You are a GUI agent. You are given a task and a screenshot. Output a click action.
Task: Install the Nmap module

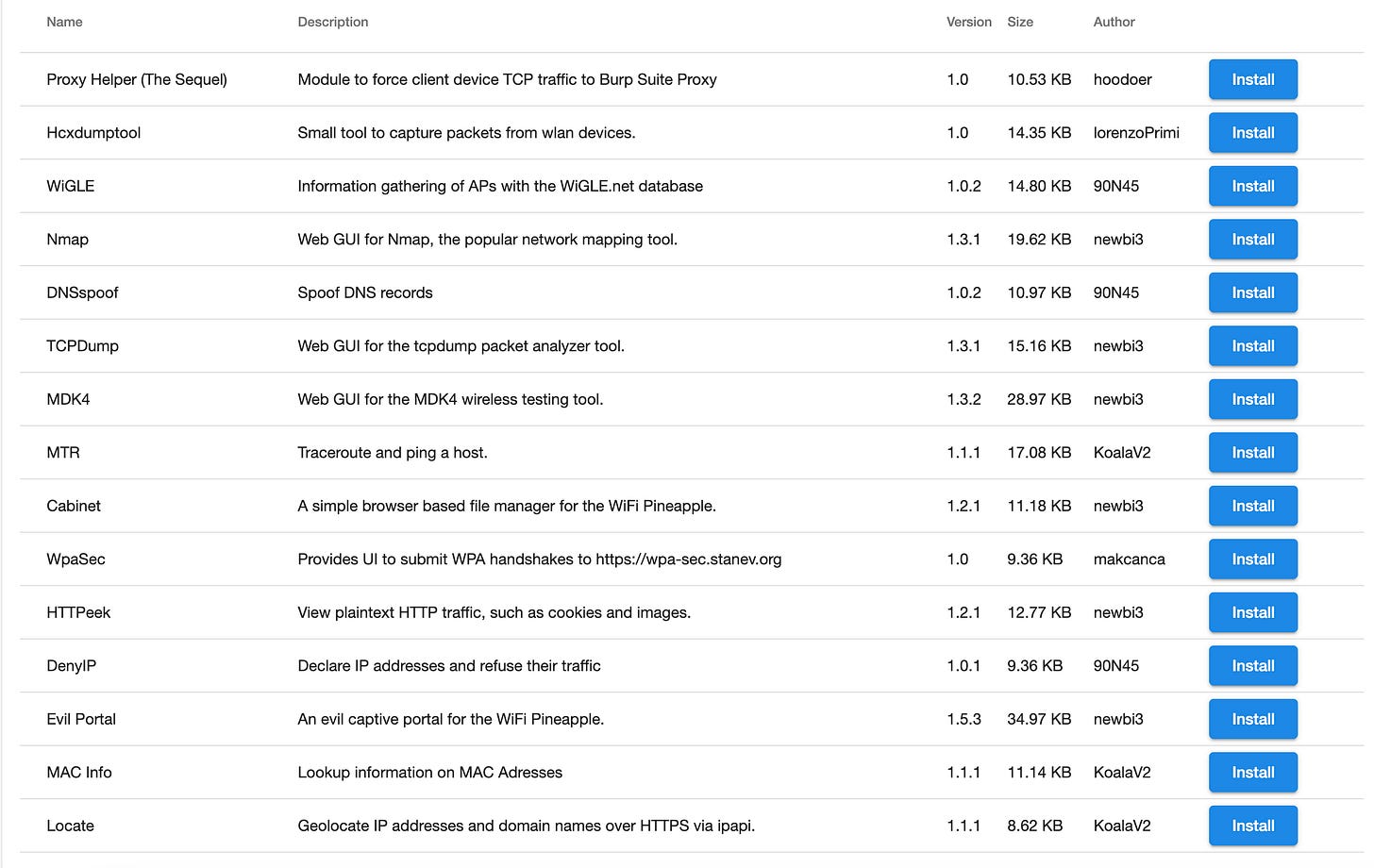click(x=1252, y=239)
